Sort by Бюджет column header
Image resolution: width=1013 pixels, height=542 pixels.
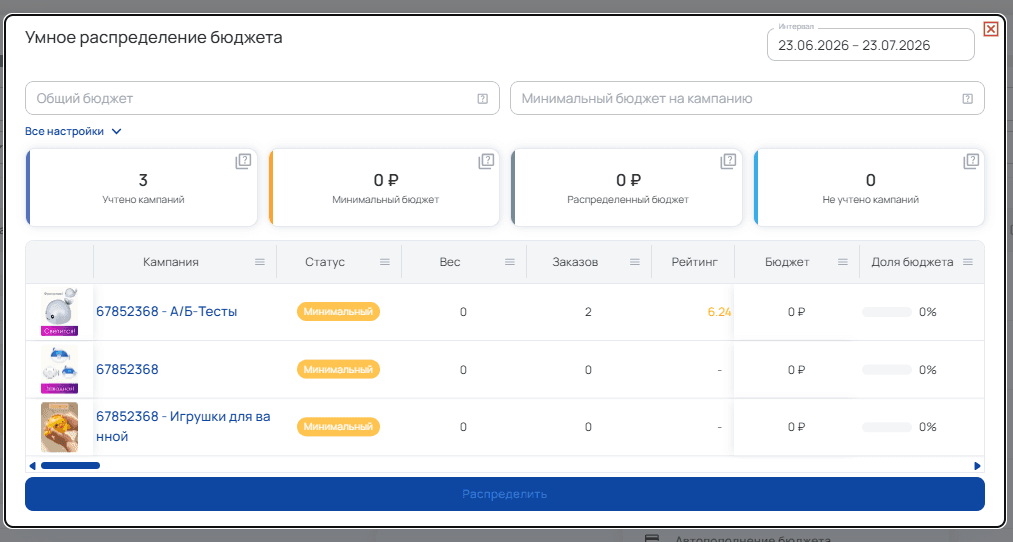pos(787,262)
